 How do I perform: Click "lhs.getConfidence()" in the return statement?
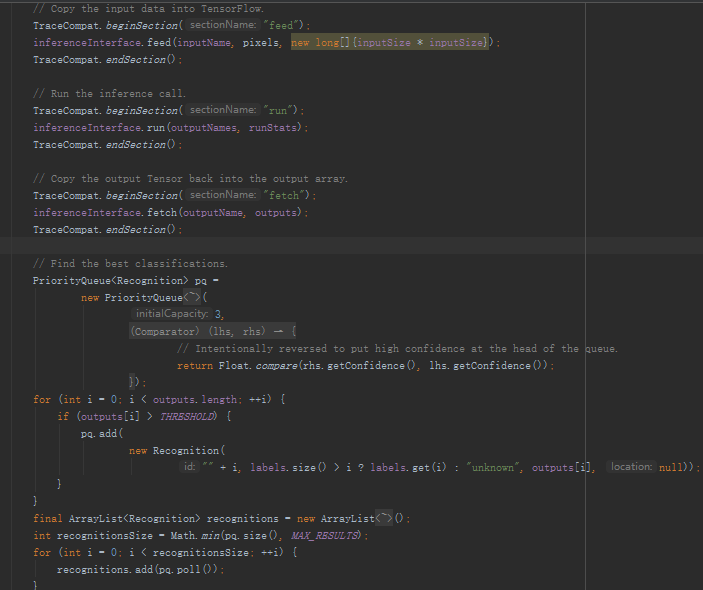486,365
